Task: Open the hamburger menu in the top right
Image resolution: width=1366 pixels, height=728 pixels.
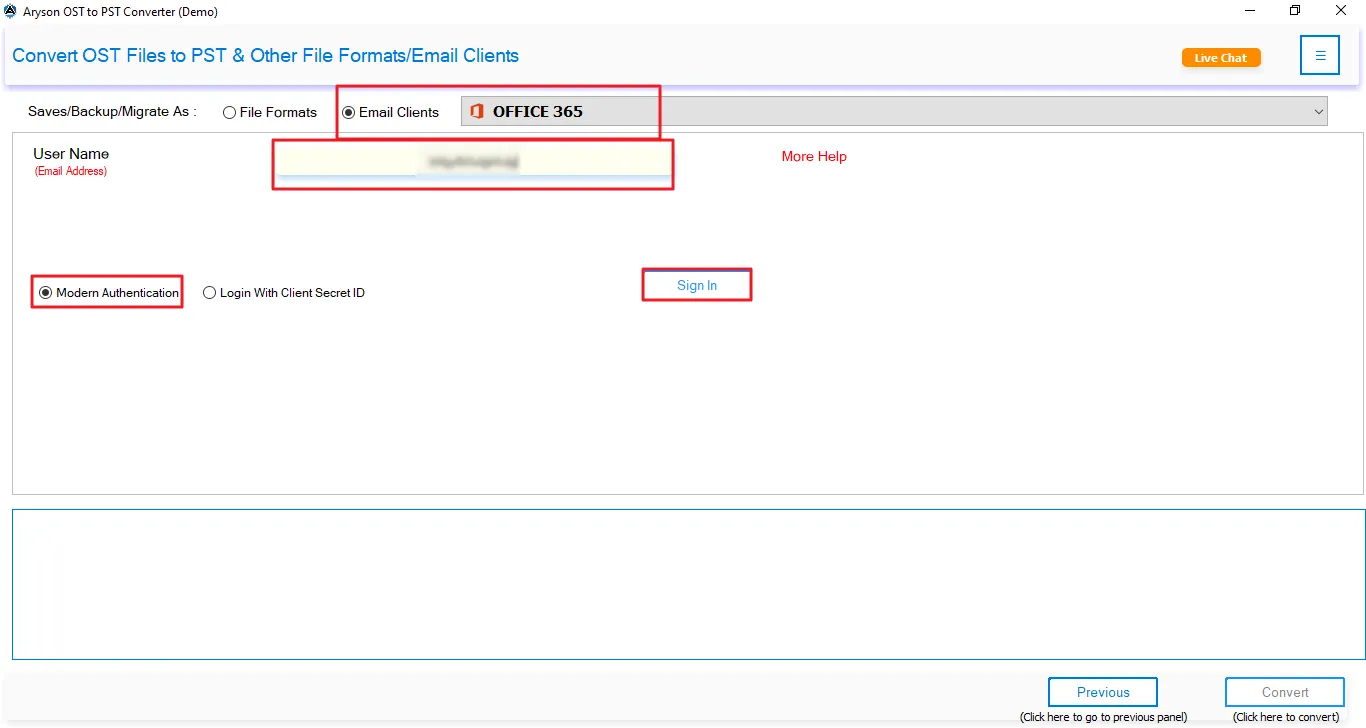Action: click(x=1319, y=55)
